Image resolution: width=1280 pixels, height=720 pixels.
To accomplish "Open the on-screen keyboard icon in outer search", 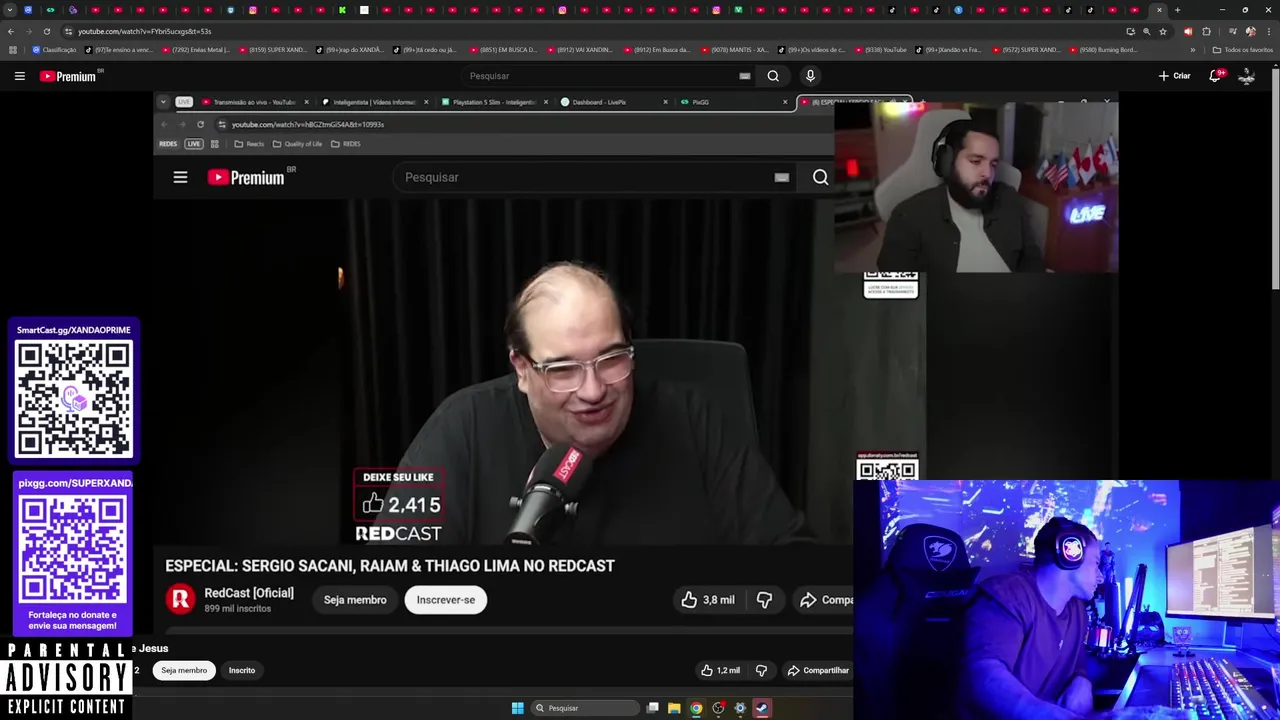I will pos(745,76).
